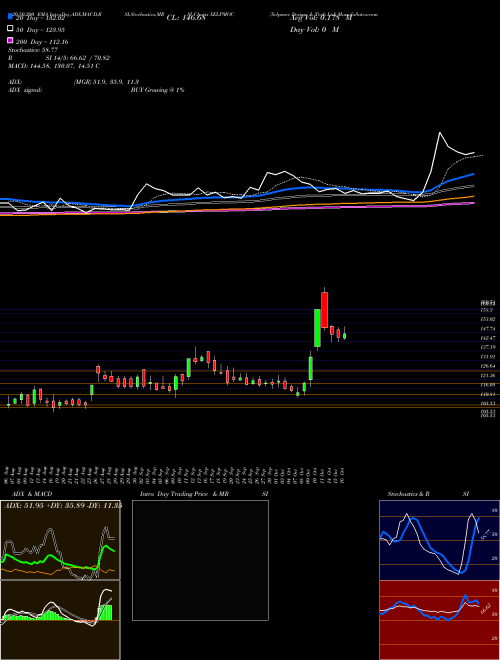The height and width of the screenshot is (660, 500).
Task: Click the RSI 14/3 values line
Action: coord(59,58)
